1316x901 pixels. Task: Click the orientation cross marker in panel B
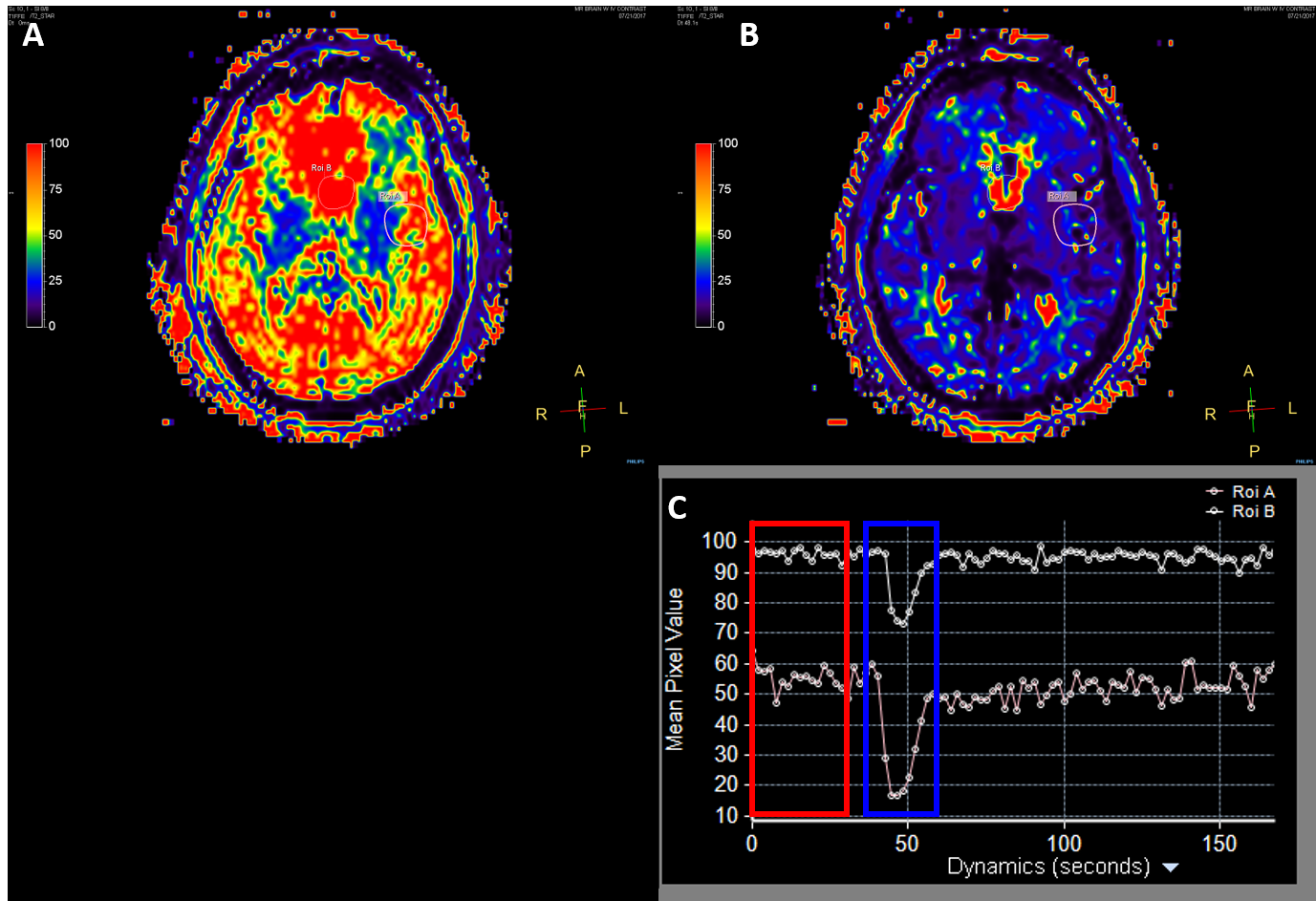click(1251, 409)
